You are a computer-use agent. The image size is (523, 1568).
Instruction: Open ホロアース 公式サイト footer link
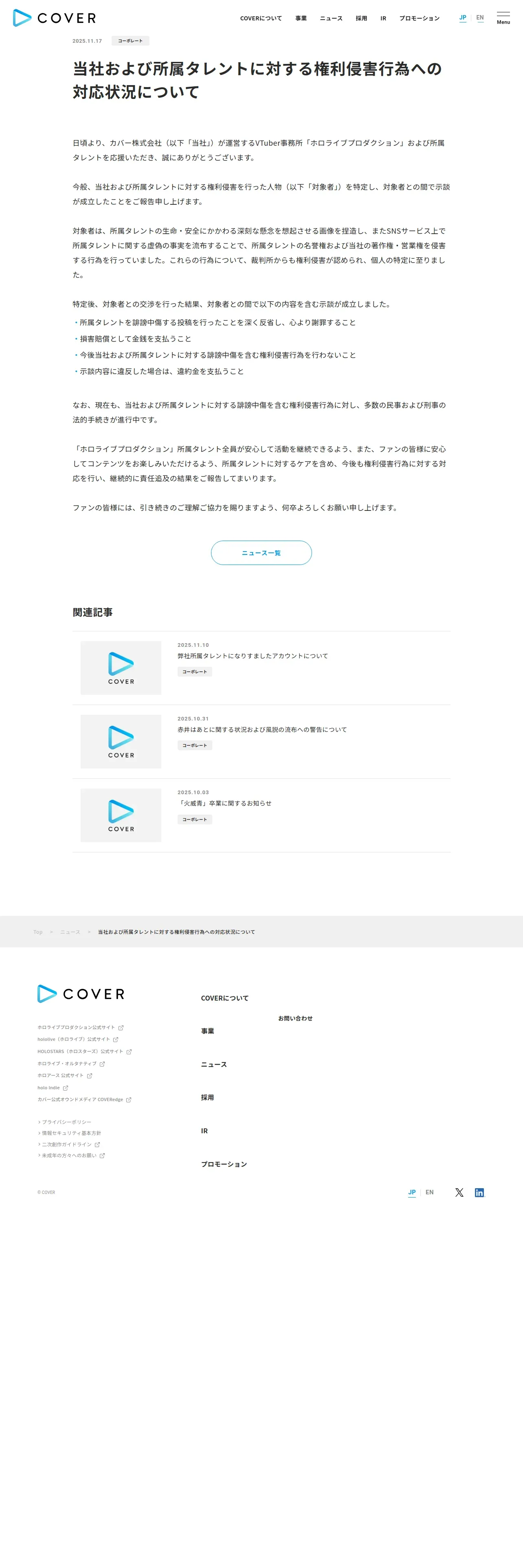[60, 1075]
